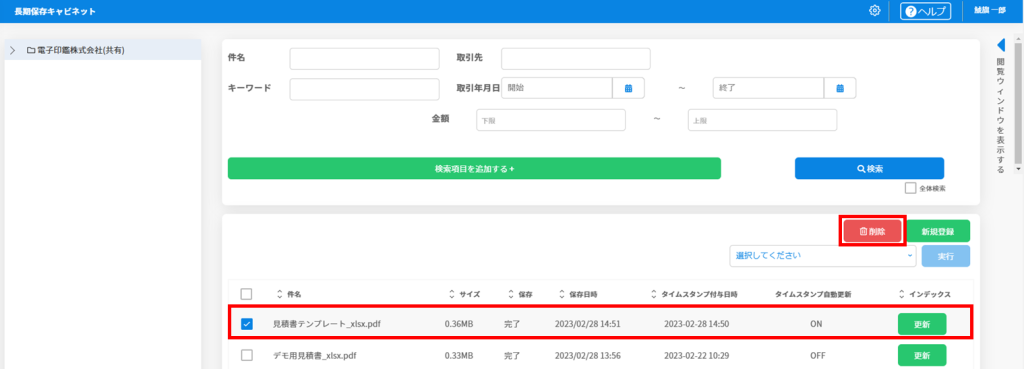Focus the 件名 search field

click(364, 59)
